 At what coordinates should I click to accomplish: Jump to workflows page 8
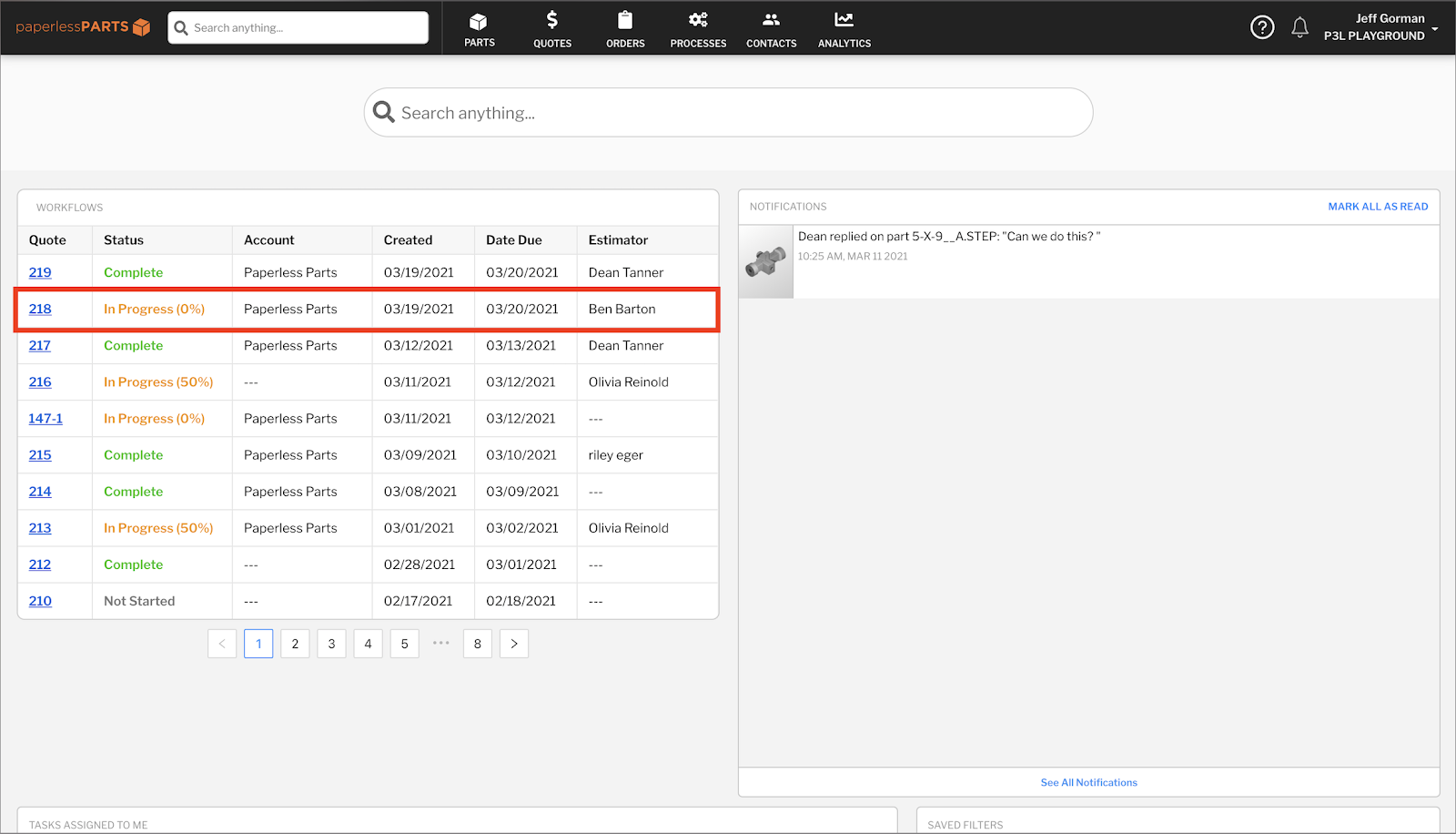(478, 644)
